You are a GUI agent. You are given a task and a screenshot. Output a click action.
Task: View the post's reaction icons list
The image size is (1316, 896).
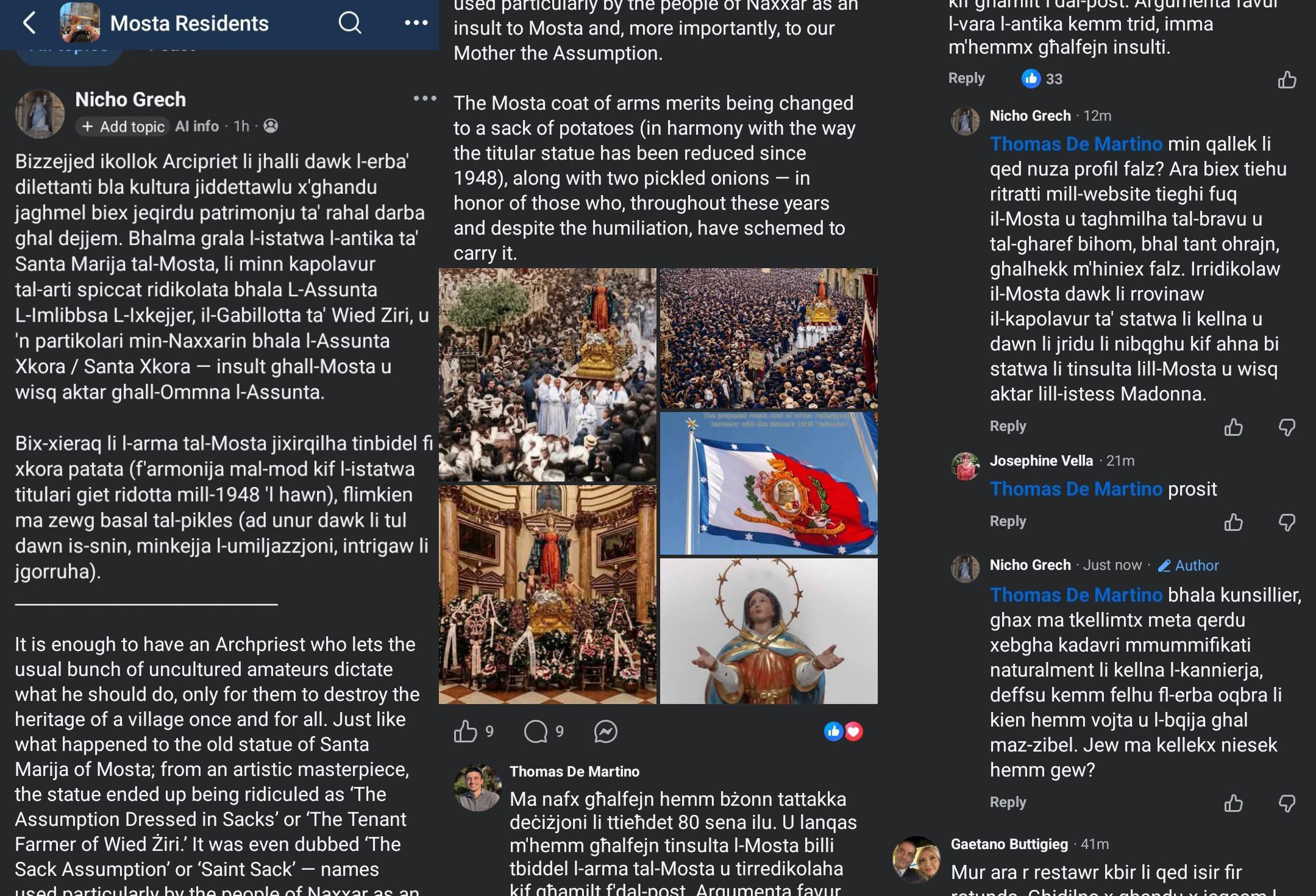(x=844, y=731)
